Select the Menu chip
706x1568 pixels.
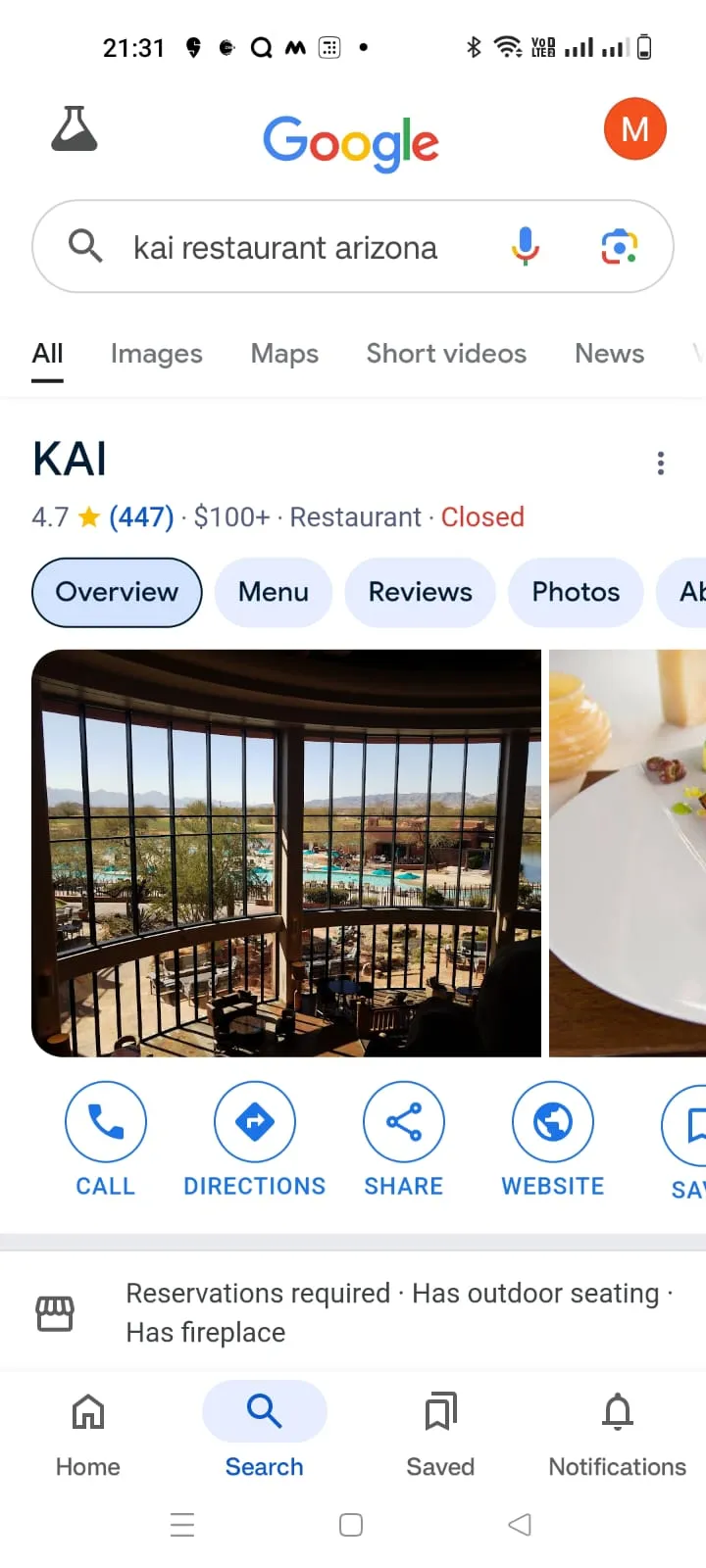pyautogui.click(x=274, y=592)
